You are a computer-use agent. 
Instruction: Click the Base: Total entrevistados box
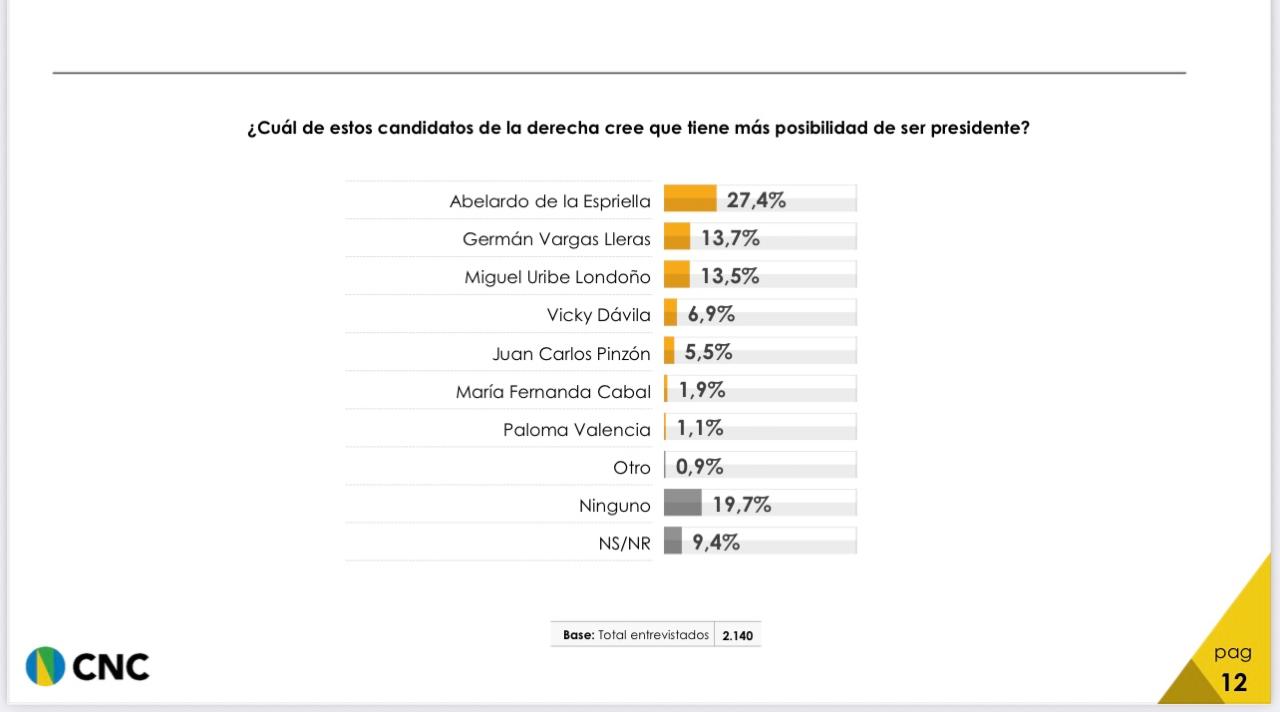coord(636,635)
